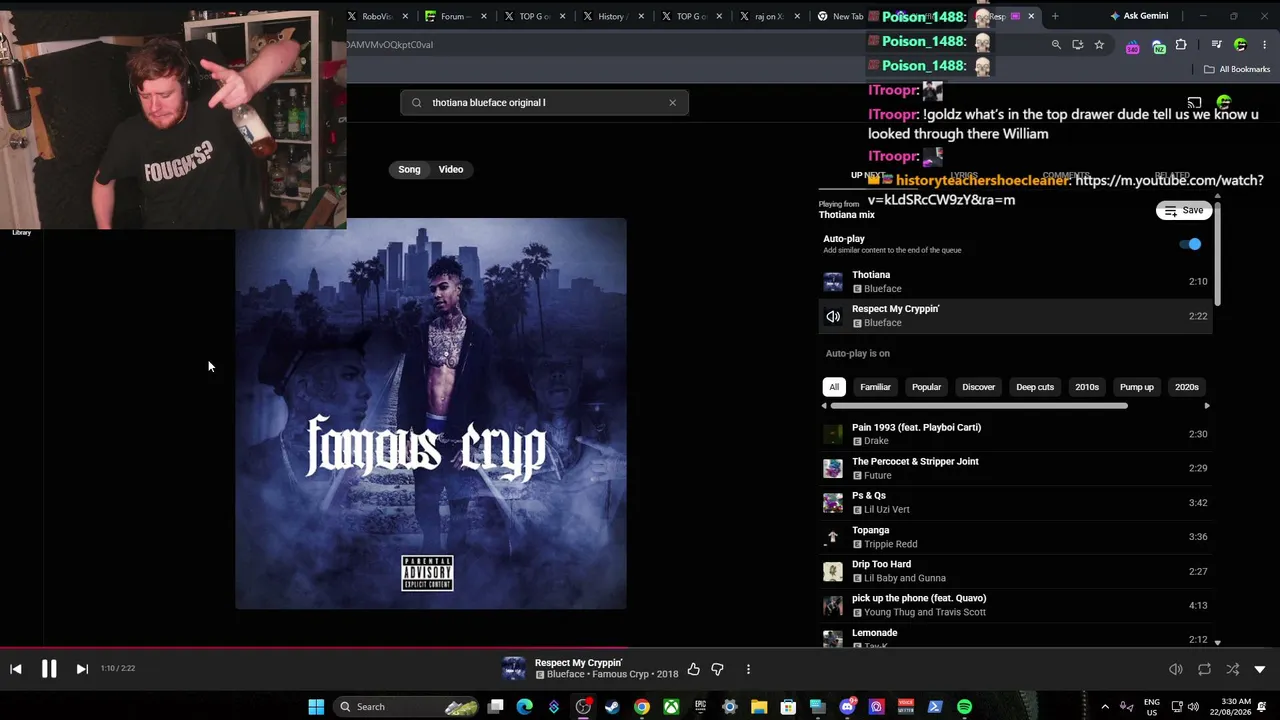
Task: Click the search field containing thotiana blueface
Action: [544, 102]
